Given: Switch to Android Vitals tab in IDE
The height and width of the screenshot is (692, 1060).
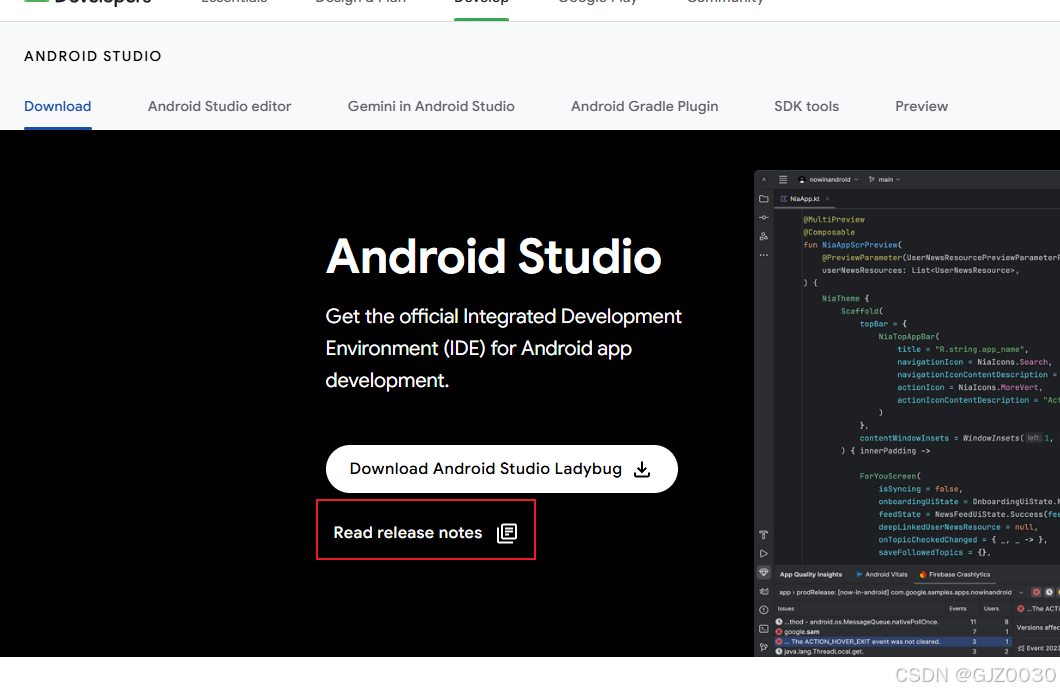Looking at the screenshot, I should click(882, 574).
